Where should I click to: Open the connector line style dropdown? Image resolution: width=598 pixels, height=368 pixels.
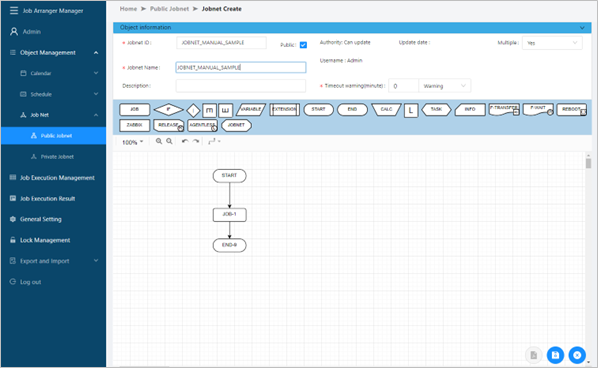pyautogui.click(x=214, y=141)
